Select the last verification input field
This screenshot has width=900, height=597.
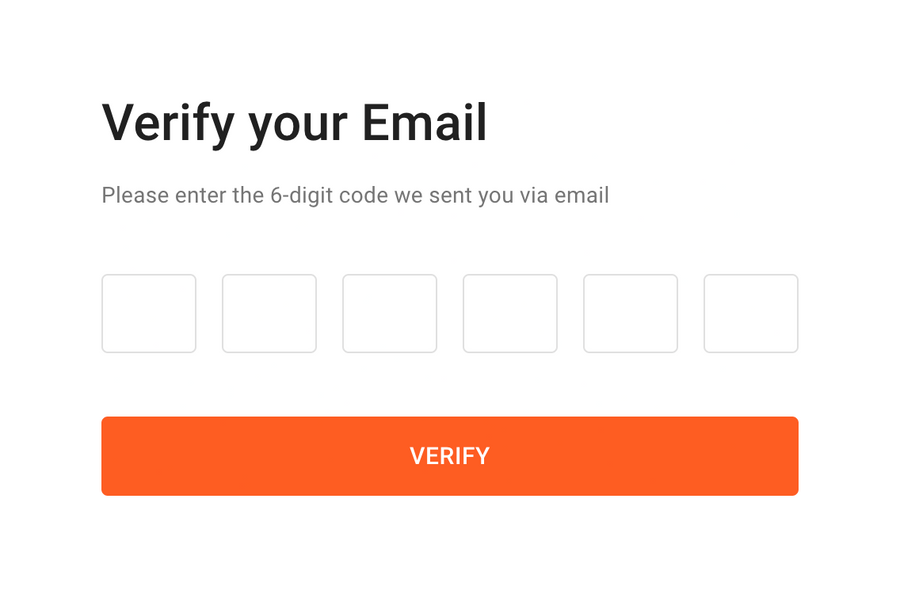pos(750,313)
